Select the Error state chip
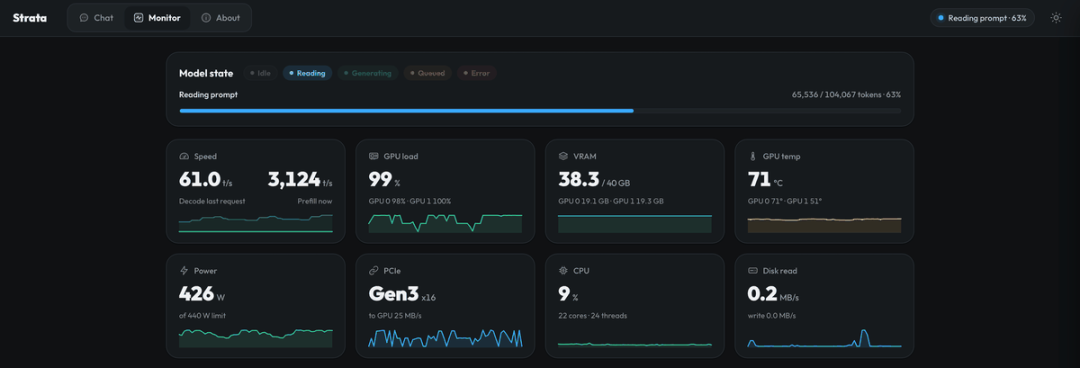Viewport: 1080px width, 368px height. tap(476, 73)
